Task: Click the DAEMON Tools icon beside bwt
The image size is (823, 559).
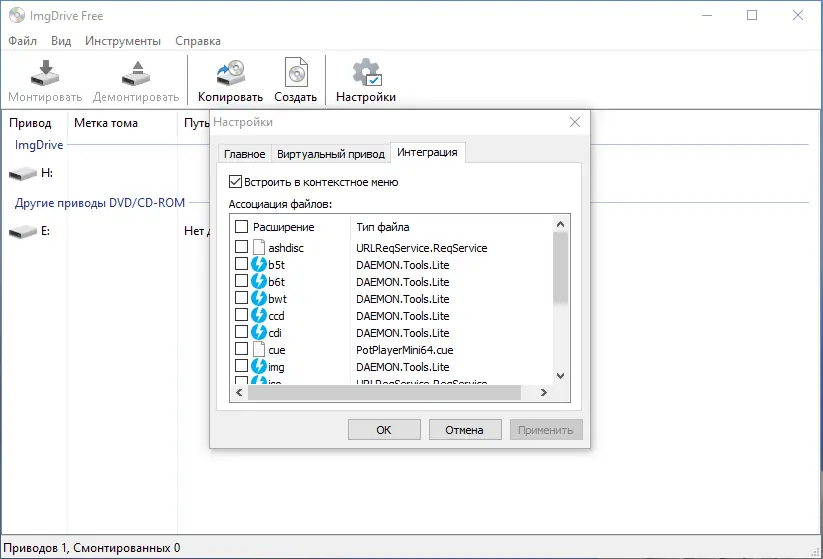Action: tap(259, 298)
